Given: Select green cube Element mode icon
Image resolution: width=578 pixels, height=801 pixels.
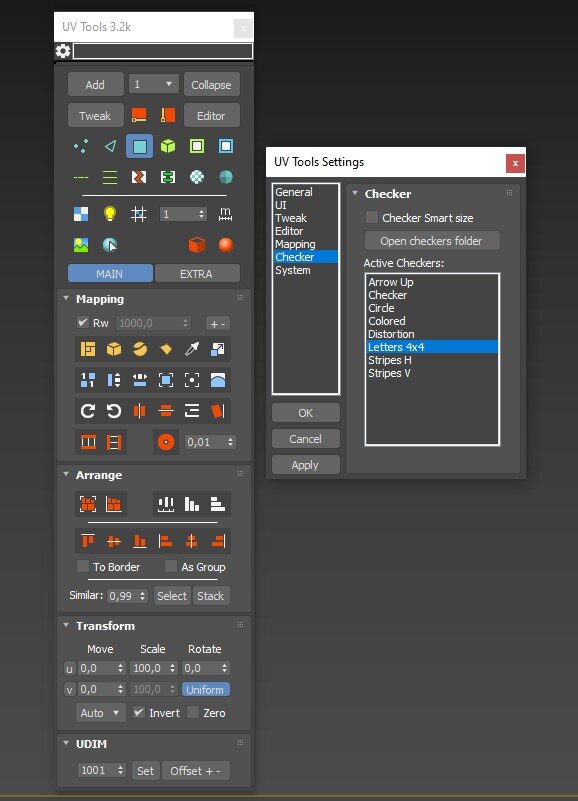Looking at the screenshot, I should pos(168,146).
